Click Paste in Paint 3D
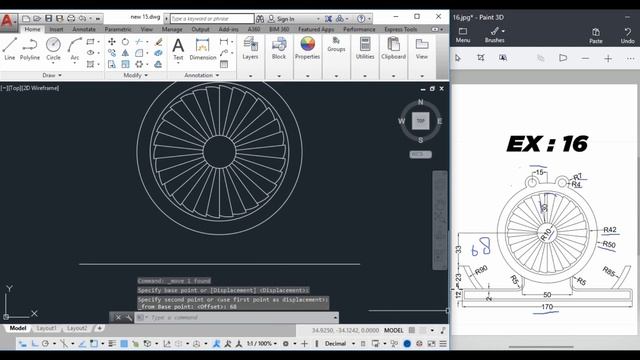The width and height of the screenshot is (640, 360). click(x=596, y=36)
